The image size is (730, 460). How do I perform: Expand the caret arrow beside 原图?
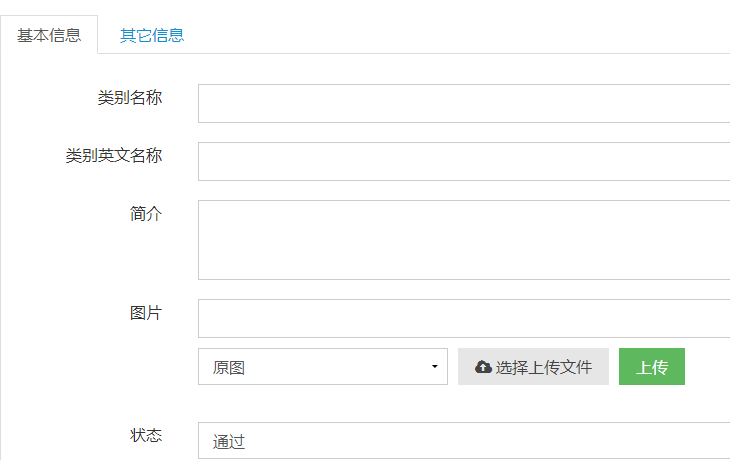pos(434,366)
